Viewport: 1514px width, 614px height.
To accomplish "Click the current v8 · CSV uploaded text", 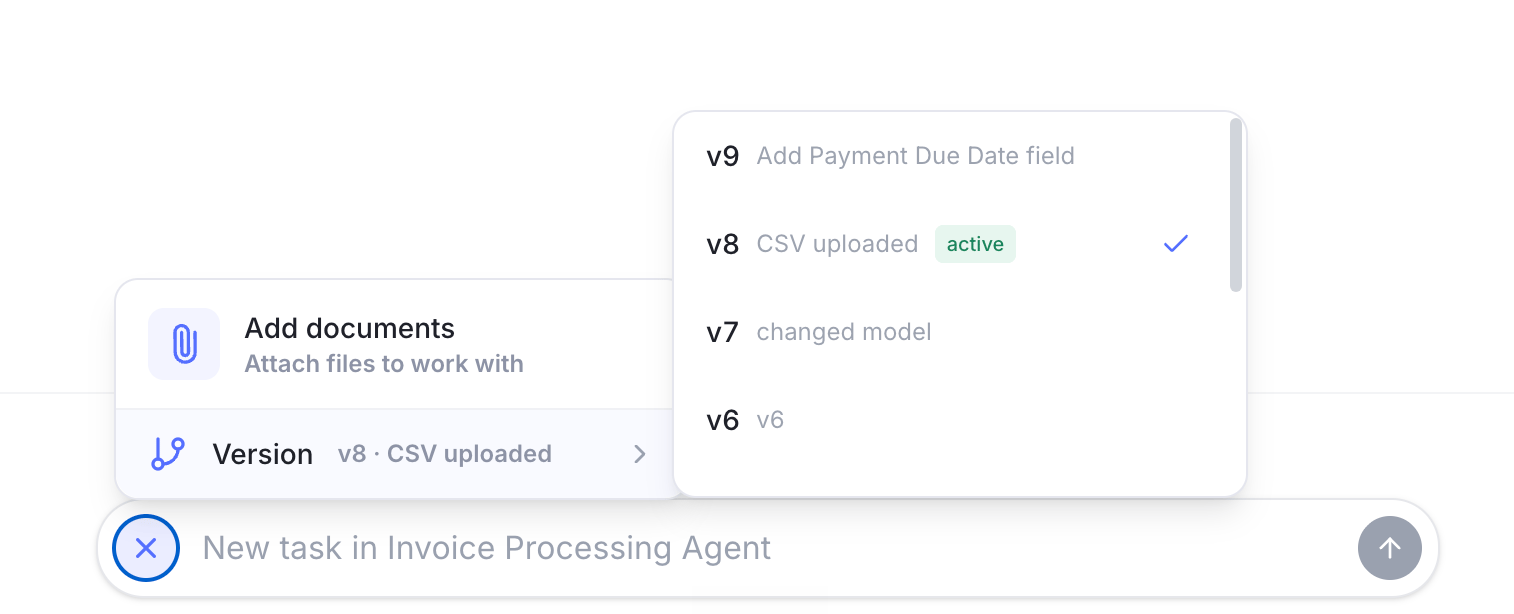I will pos(445,454).
